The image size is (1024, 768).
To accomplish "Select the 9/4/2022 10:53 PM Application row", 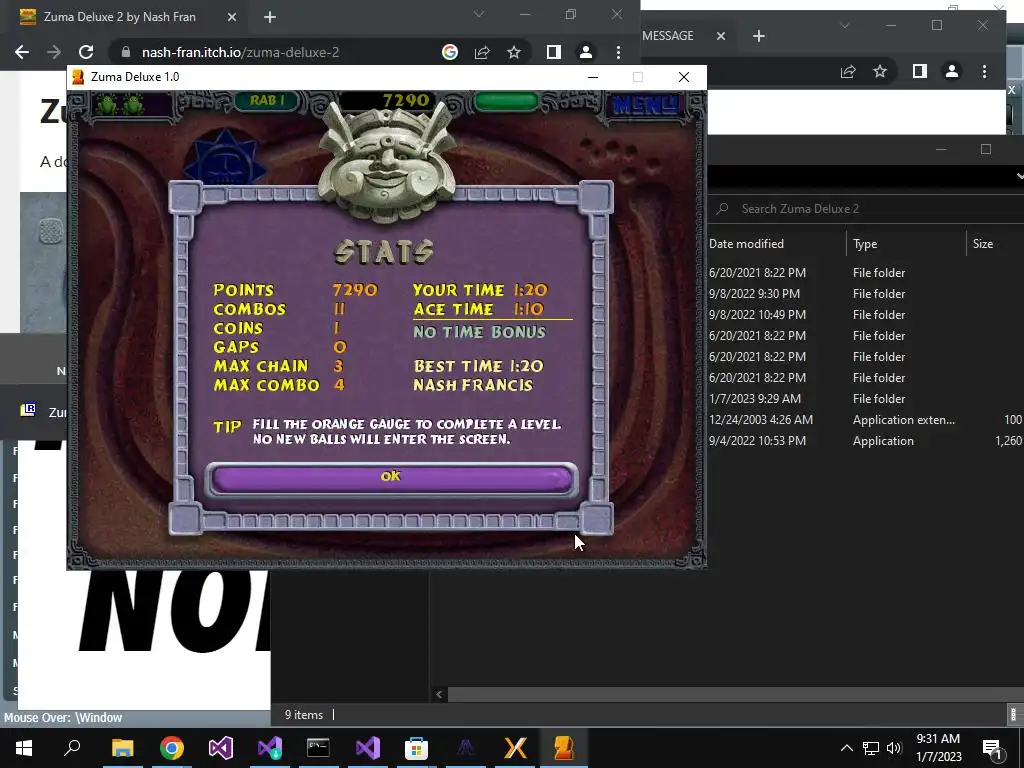I will click(865, 441).
